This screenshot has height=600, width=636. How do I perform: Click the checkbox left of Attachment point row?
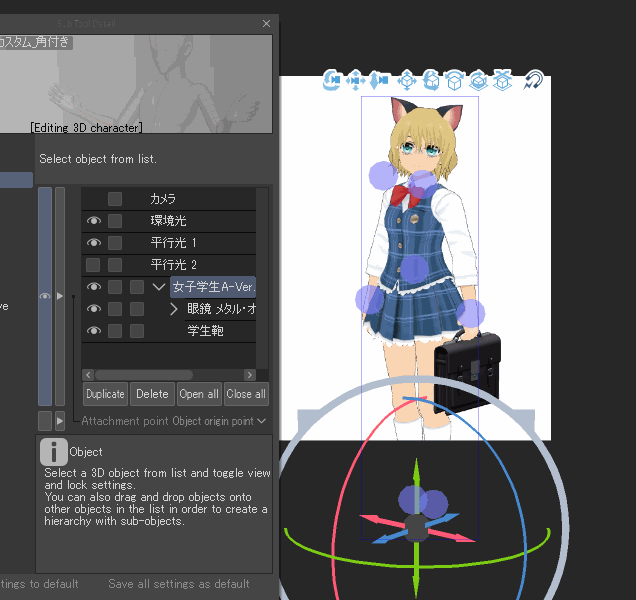(45, 421)
